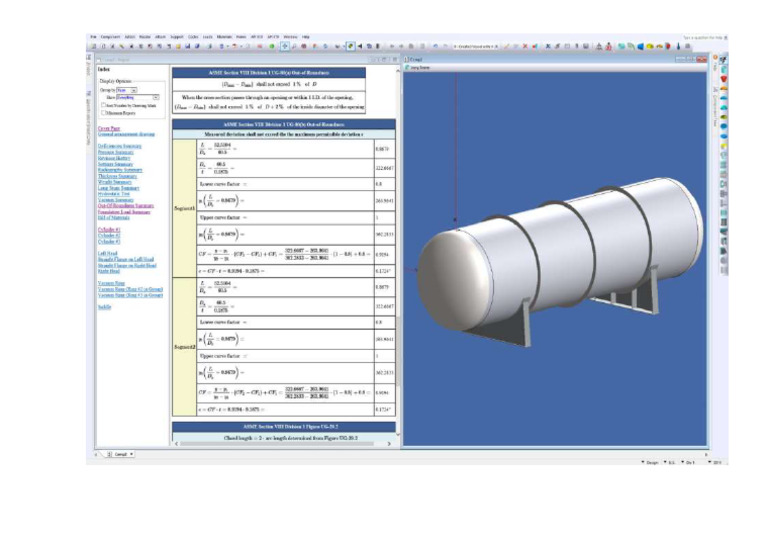
Task: Expand the Show dropdown list
Action: 138,98
